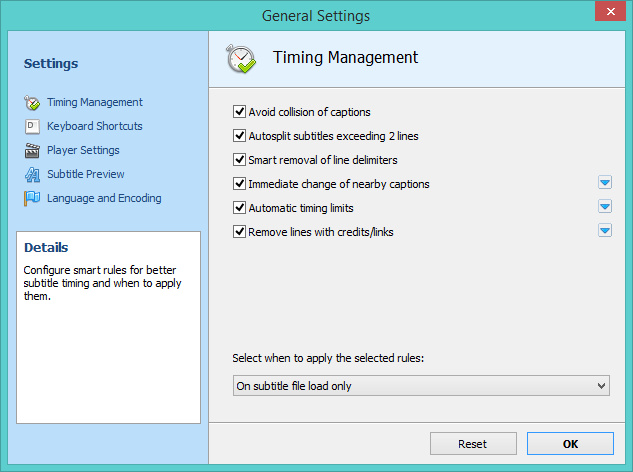Uncheck Avoid collision of captions
The image size is (633, 472).
tap(239, 112)
